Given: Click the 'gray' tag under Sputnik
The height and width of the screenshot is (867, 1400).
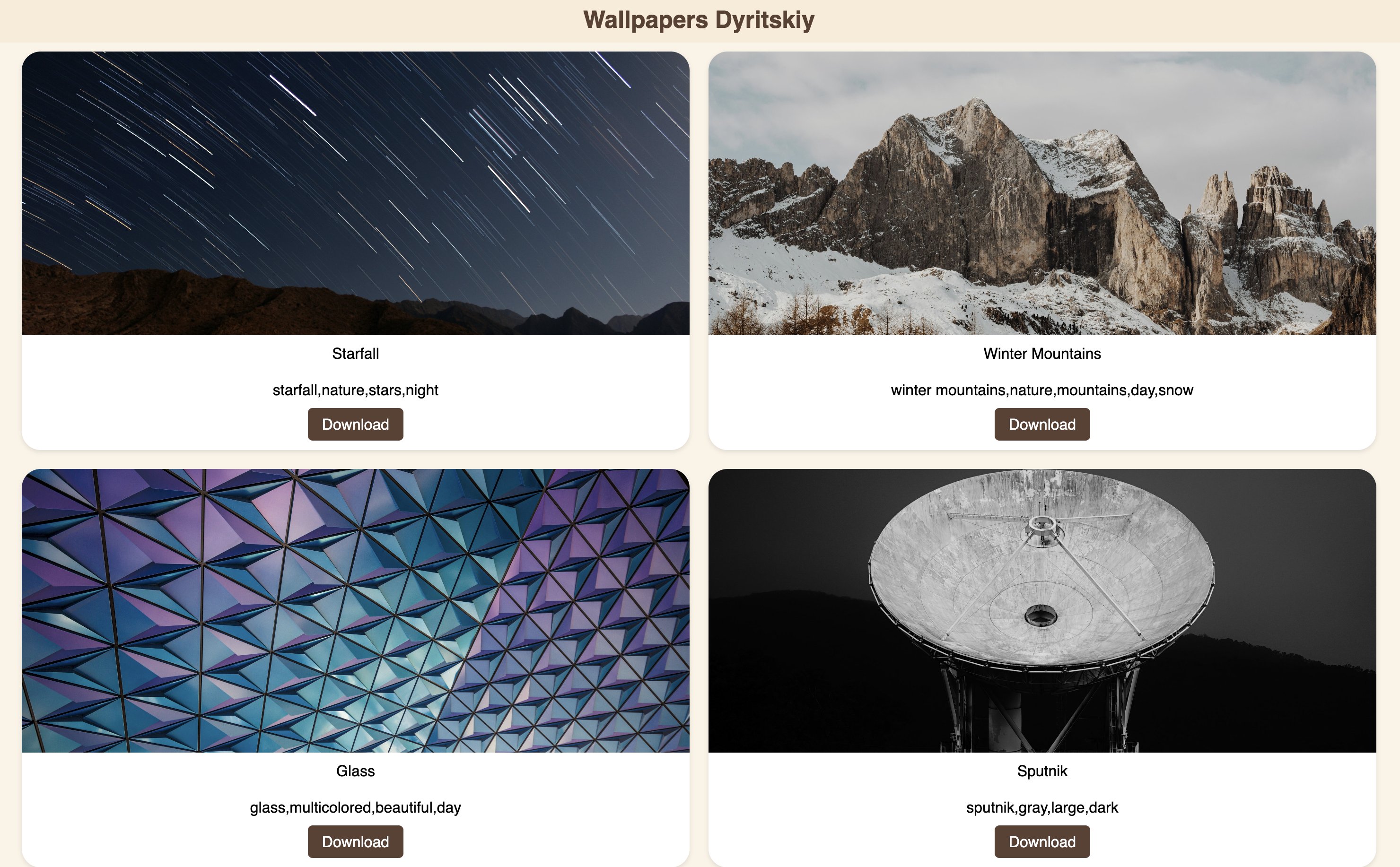Looking at the screenshot, I should [1033, 808].
